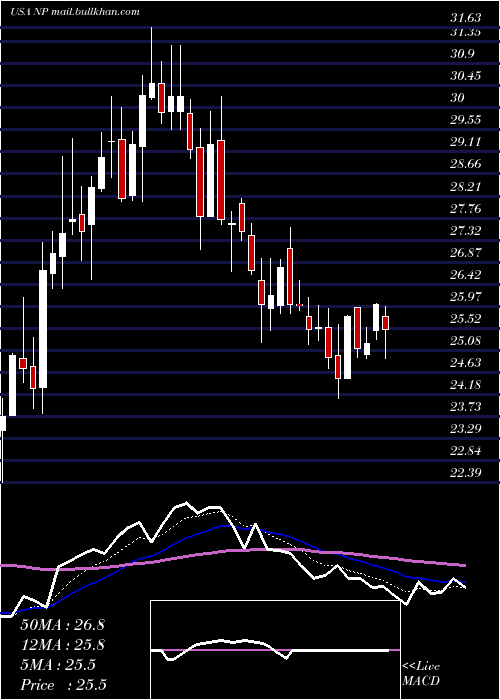Click the 'Price : 25.5' readout
Image resolution: width=500 pixels, height=700 pixels.
coord(63,685)
